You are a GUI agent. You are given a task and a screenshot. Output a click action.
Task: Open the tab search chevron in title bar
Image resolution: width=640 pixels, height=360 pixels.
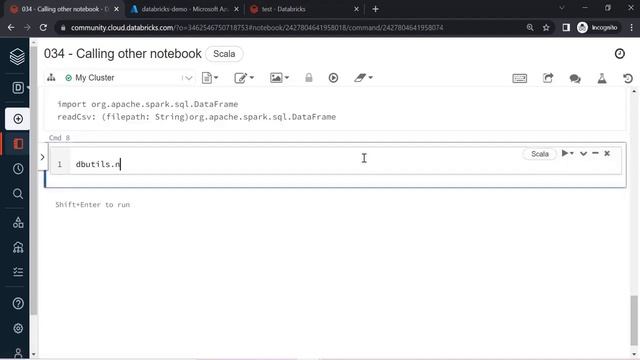point(562,8)
